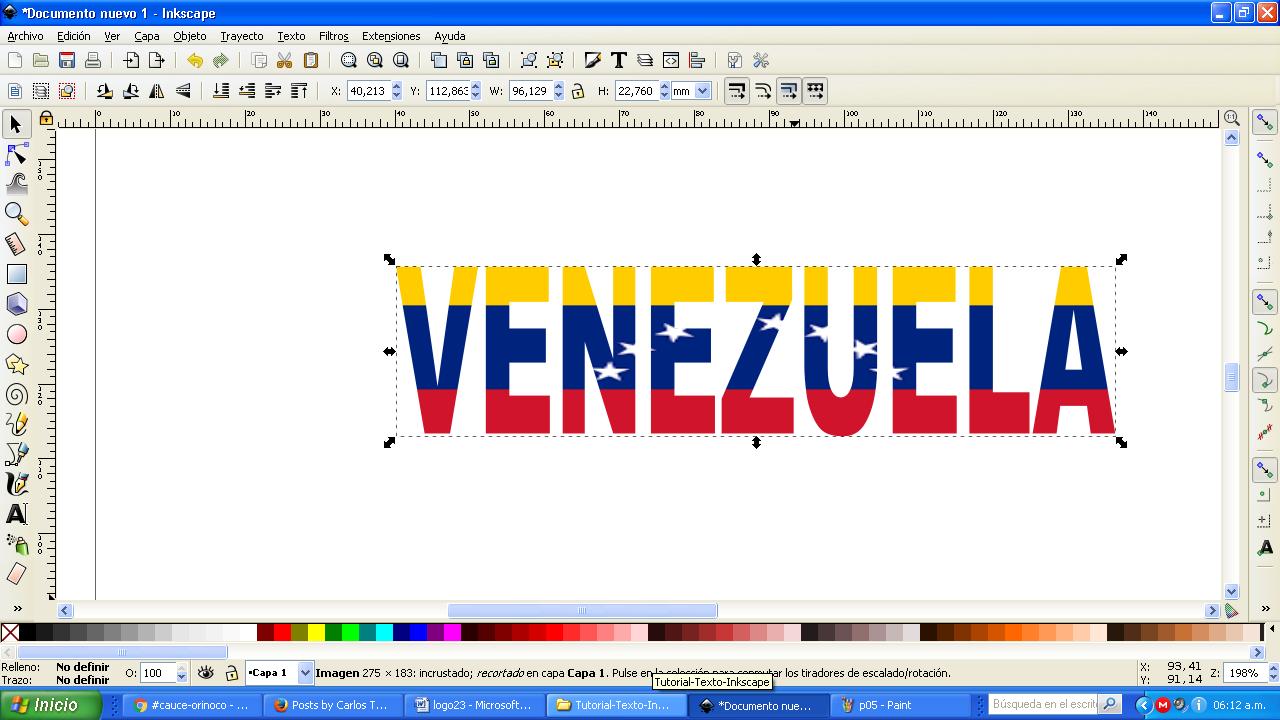Select the Star and polygon tool
Viewport: 1280px width, 720px height.
[x=16, y=364]
